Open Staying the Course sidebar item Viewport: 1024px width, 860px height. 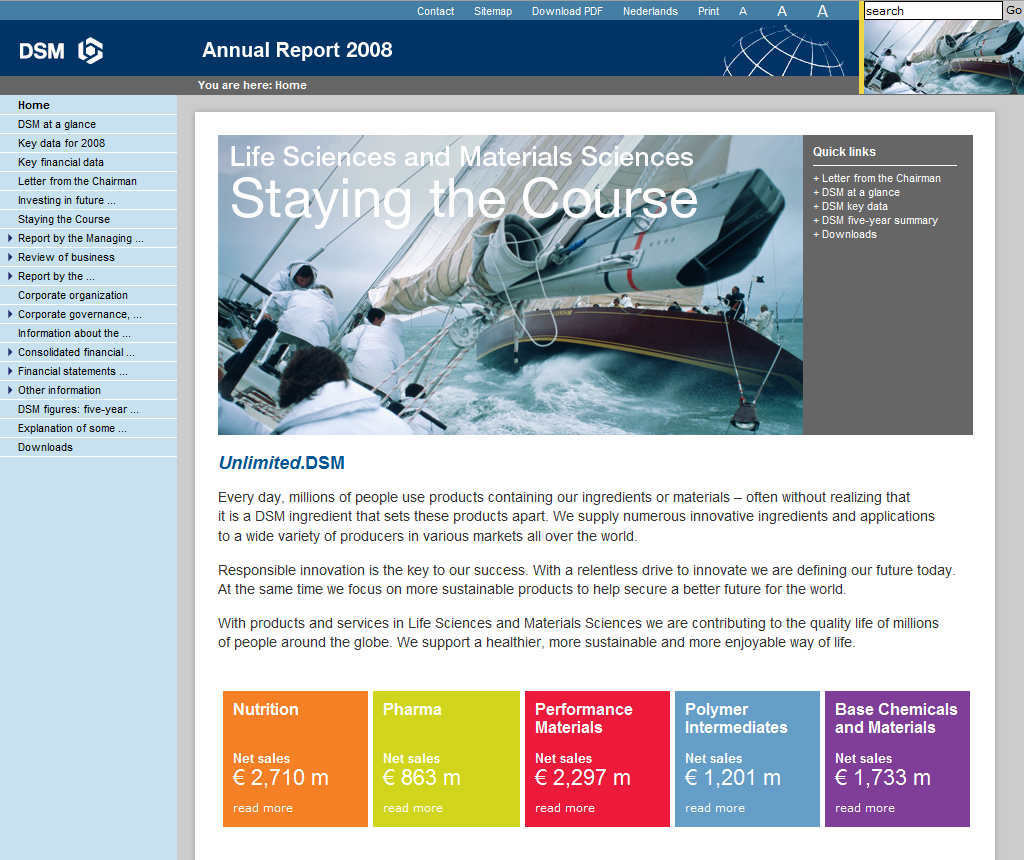(x=64, y=219)
